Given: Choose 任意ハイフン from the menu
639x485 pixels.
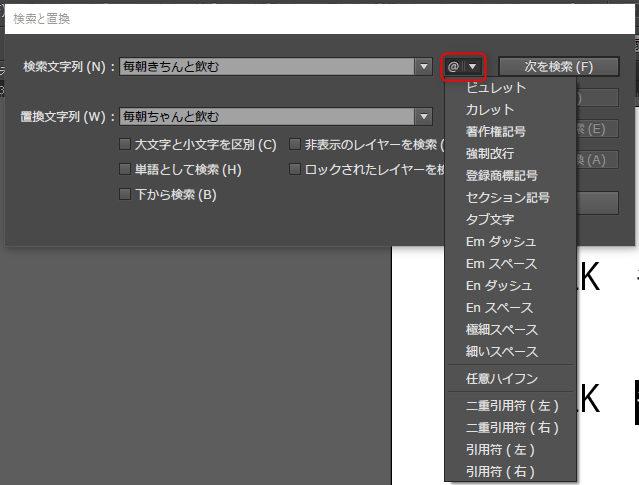Looking at the screenshot, I should 502,379.
